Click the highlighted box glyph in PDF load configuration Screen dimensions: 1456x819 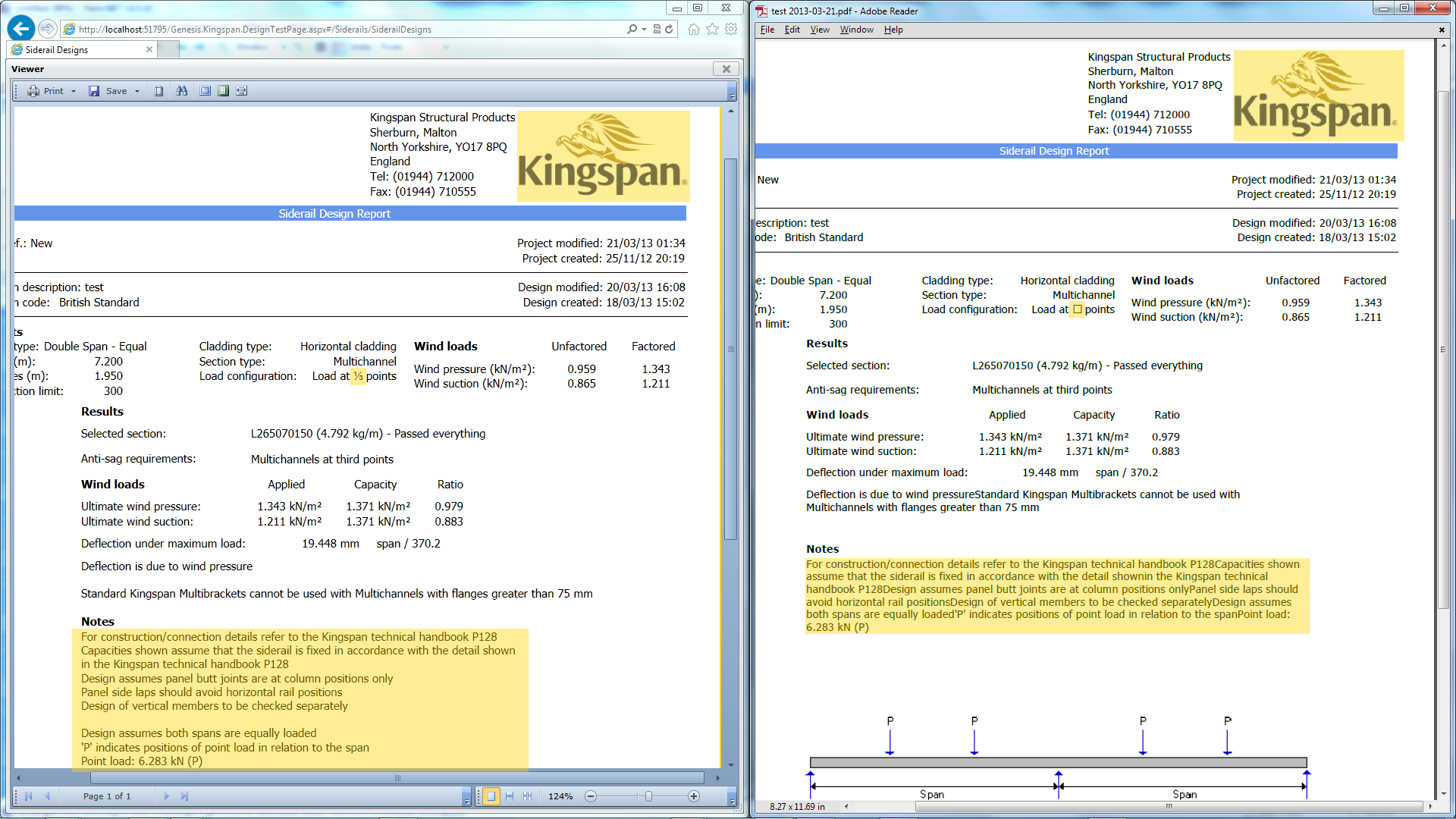[1078, 309]
